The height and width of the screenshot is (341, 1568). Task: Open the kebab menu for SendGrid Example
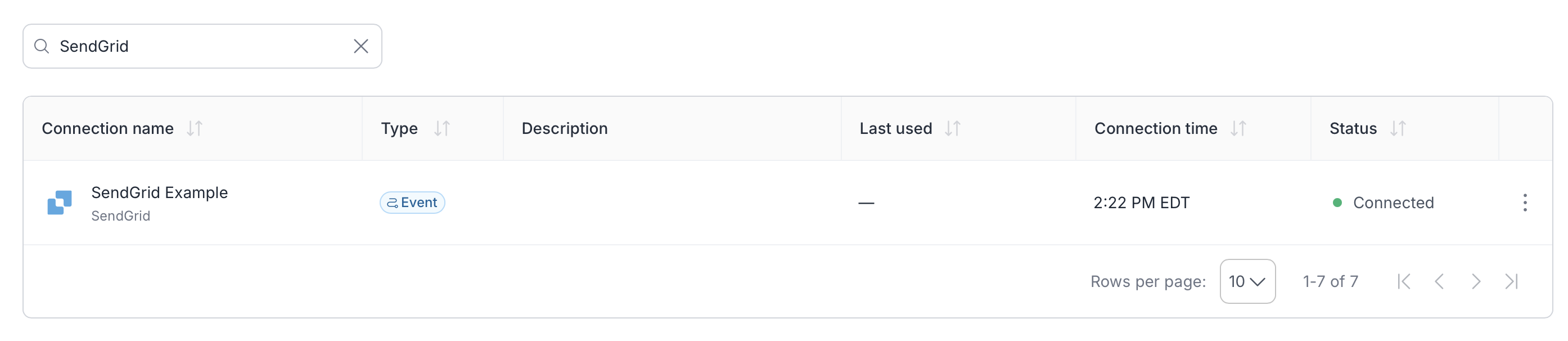pyautogui.click(x=1525, y=202)
